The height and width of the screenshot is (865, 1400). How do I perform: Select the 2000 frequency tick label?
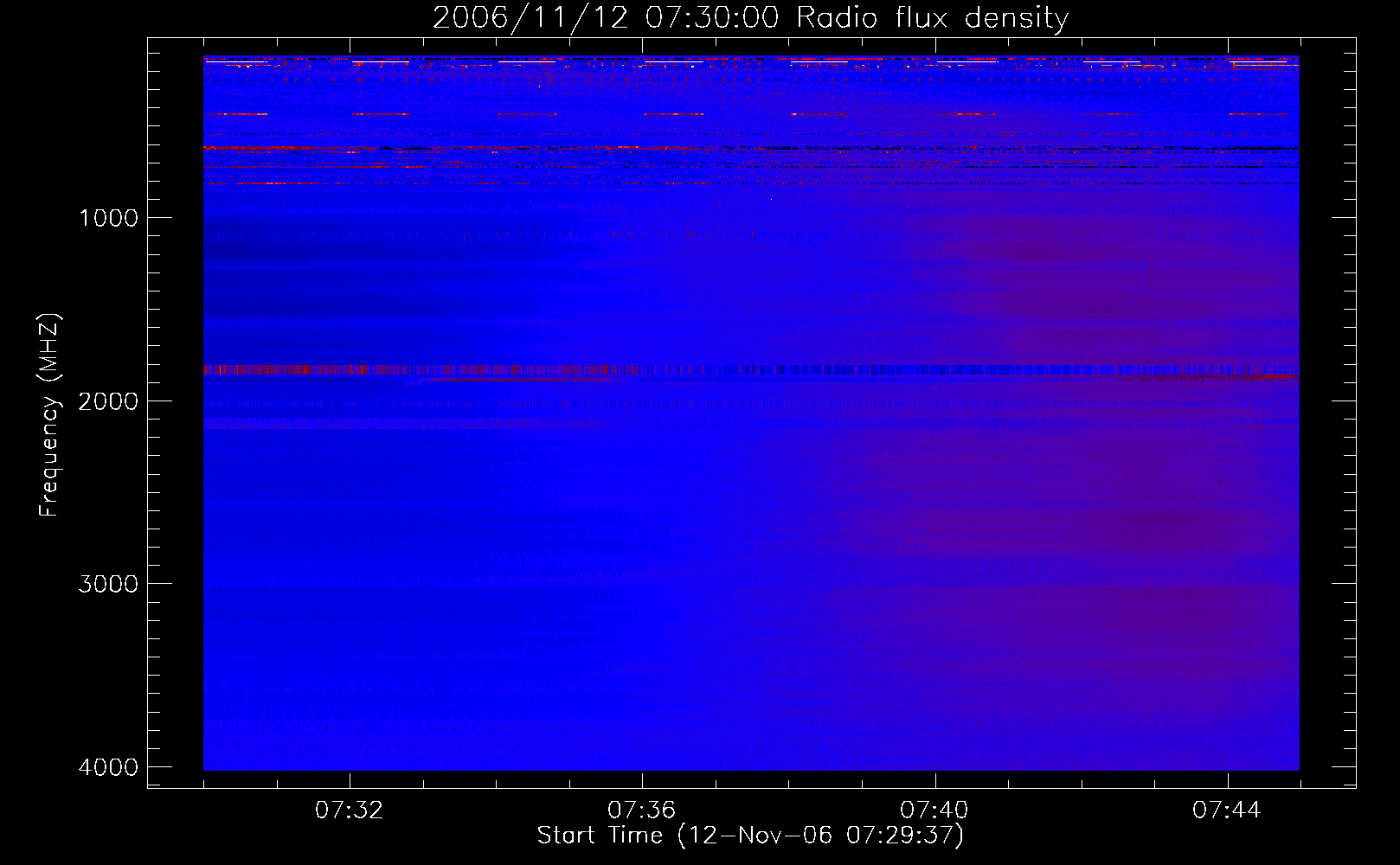tap(108, 401)
